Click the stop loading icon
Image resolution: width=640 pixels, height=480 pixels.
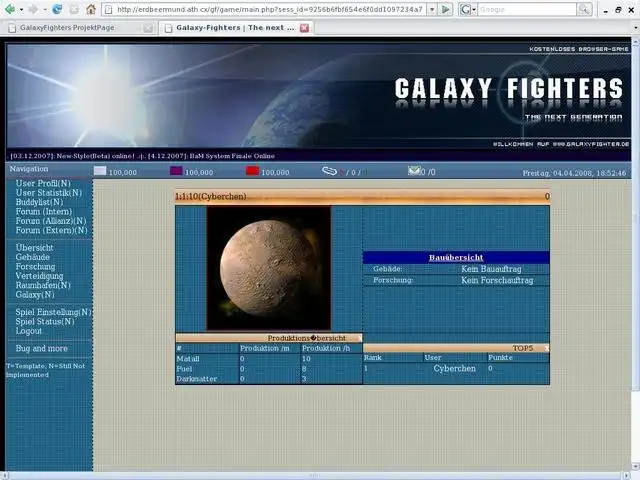point(74,9)
